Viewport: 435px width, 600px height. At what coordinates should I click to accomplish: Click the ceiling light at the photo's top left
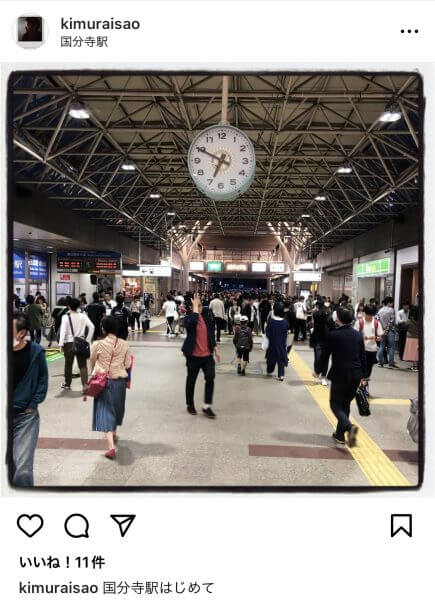pyautogui.click(x=79, y=113)
